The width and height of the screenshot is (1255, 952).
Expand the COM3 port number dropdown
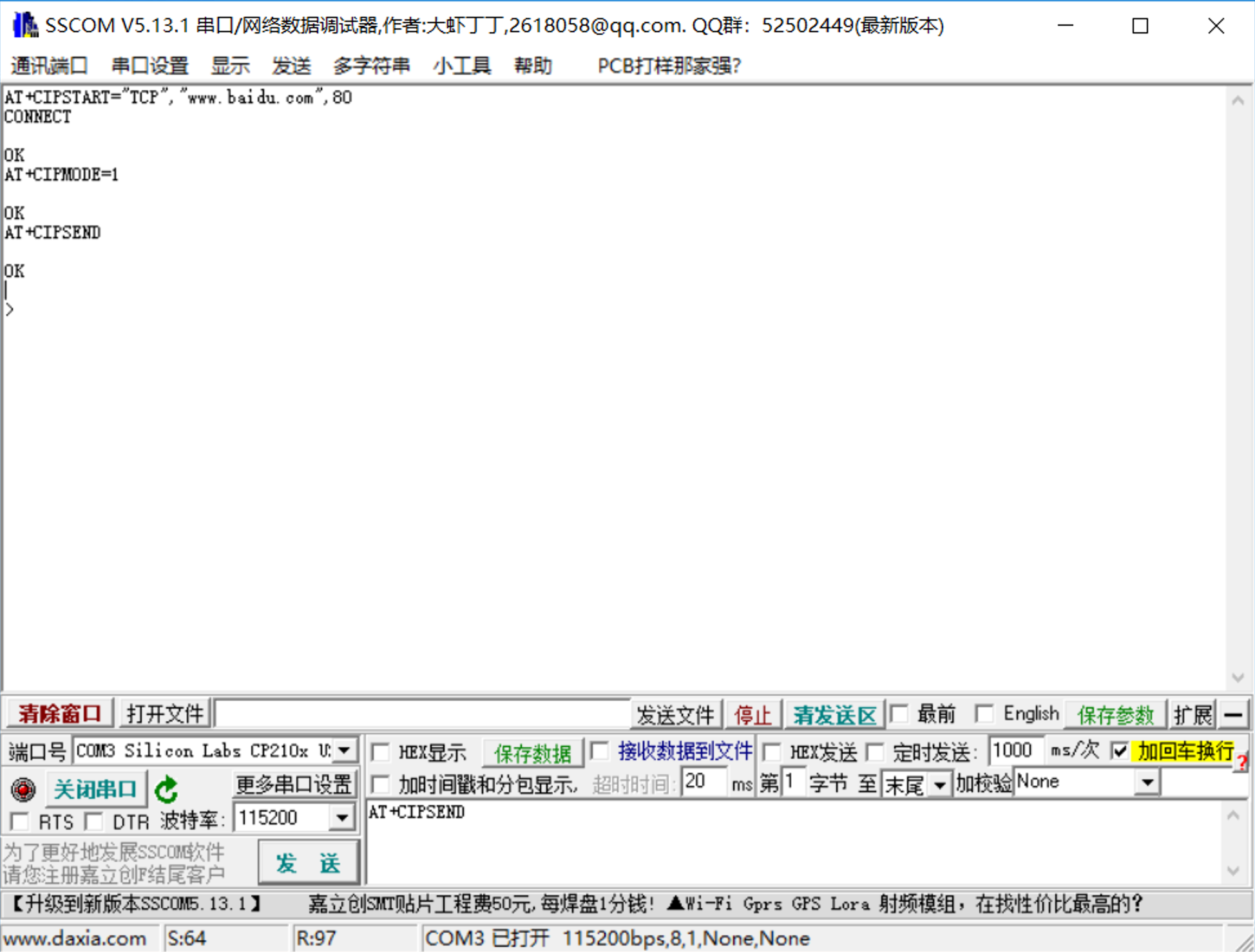[345, 750]
